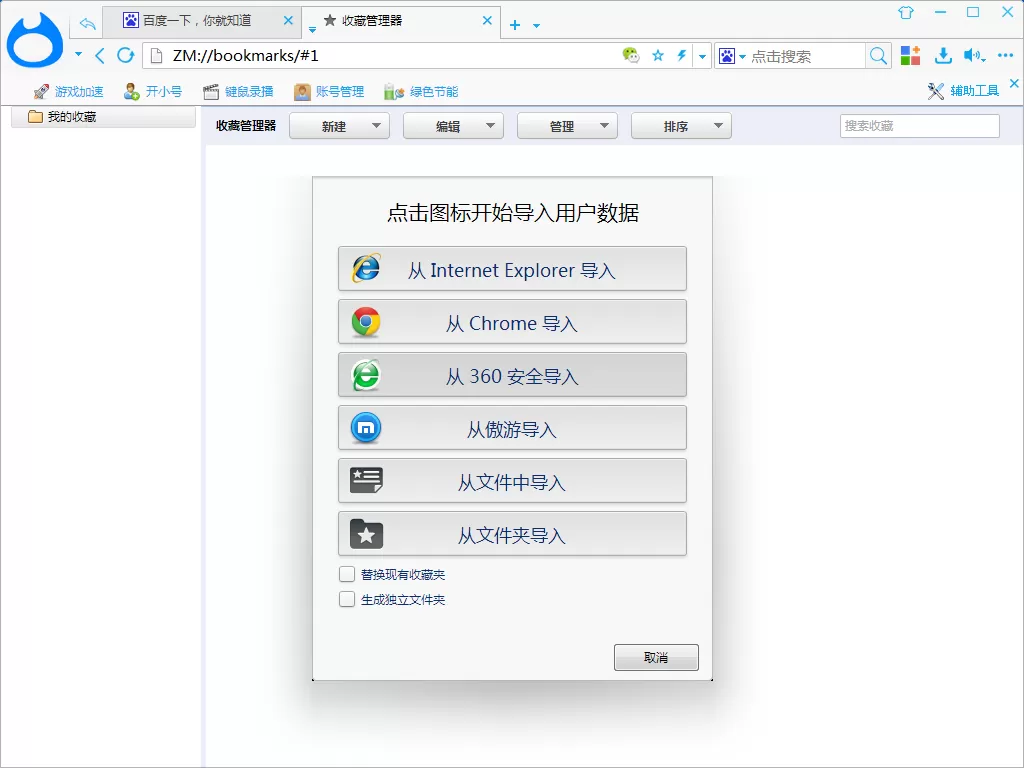The image size is (1024, 768).
Task: Open small arrow between the tabs
Action: [312, 29]
